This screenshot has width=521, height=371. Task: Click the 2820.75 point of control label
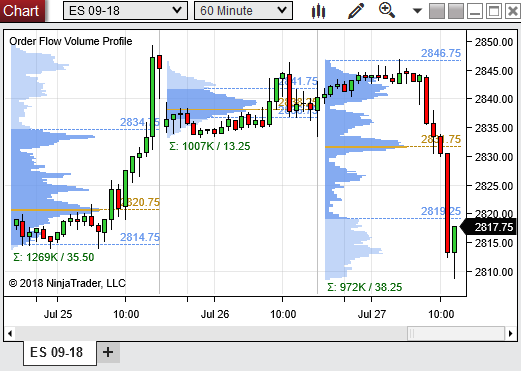tap(140, 202)
